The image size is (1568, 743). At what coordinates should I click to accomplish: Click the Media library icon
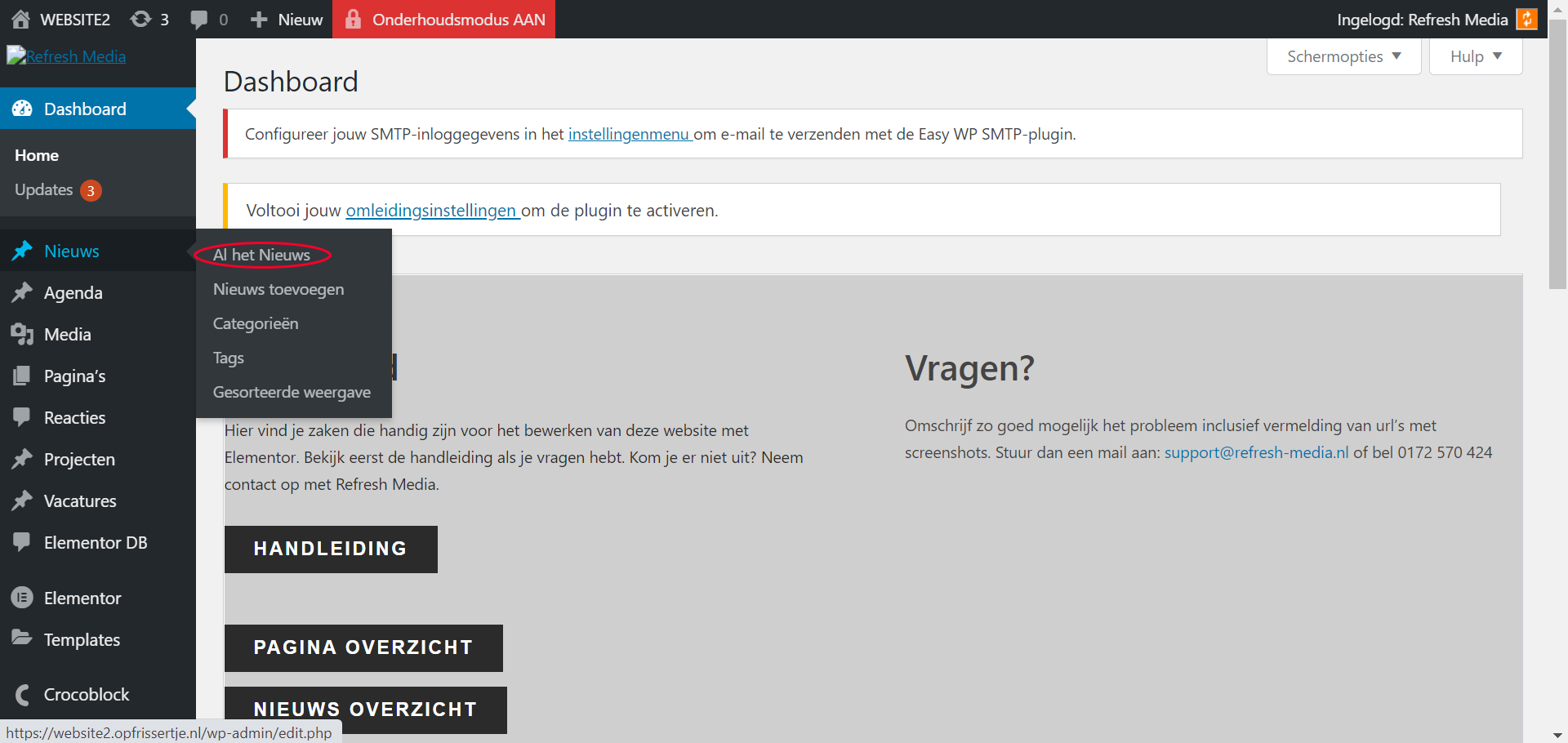(22, 334)
